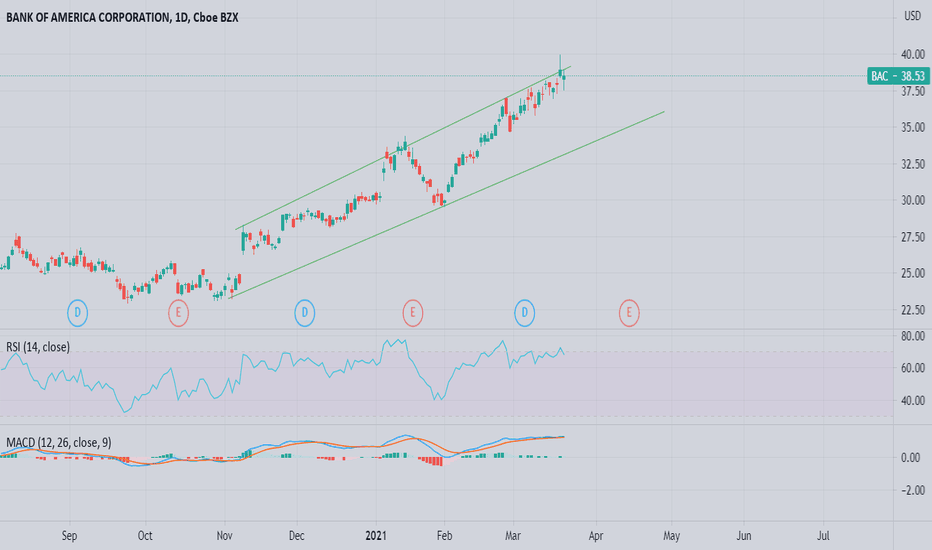Screen dimensions: 932x550
Task: Select the lower green channel trend line
Action: pyautogui.click(x=447, y=205)
